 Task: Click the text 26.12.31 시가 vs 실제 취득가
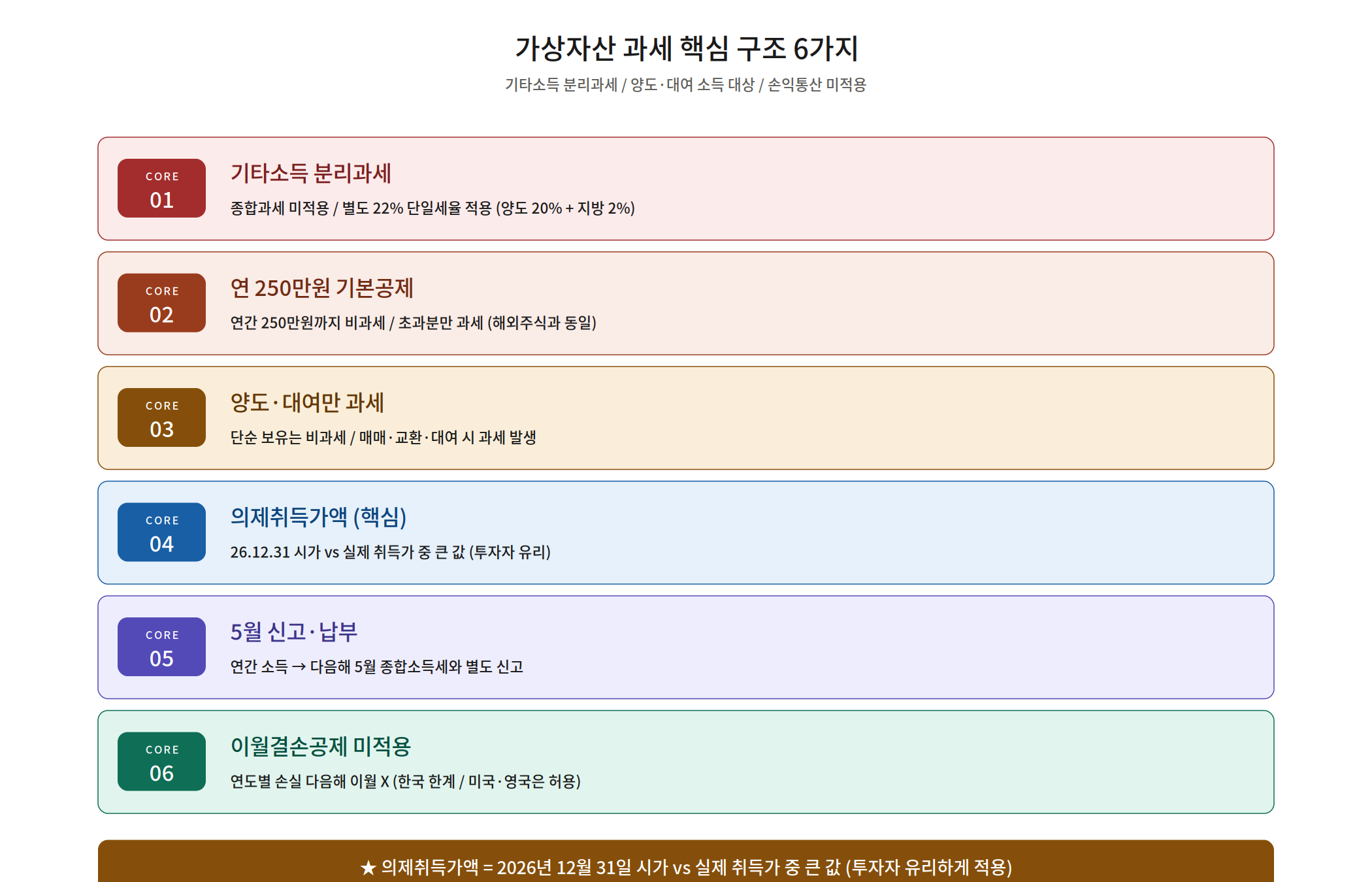pos(322,552)
